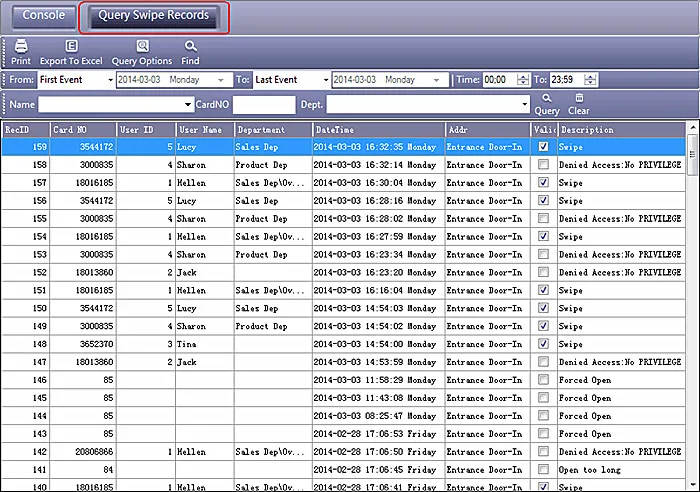
Task: Sort by Addr column header
Action: click(x=488, y=129)
